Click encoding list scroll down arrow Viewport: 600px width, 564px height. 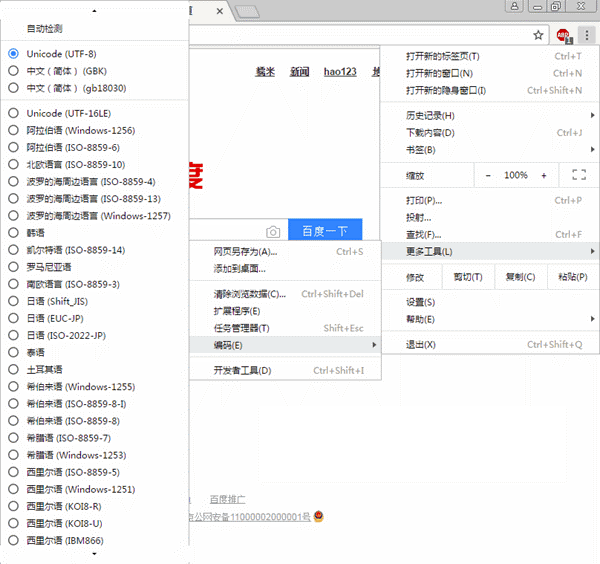(x=94, y=554)
